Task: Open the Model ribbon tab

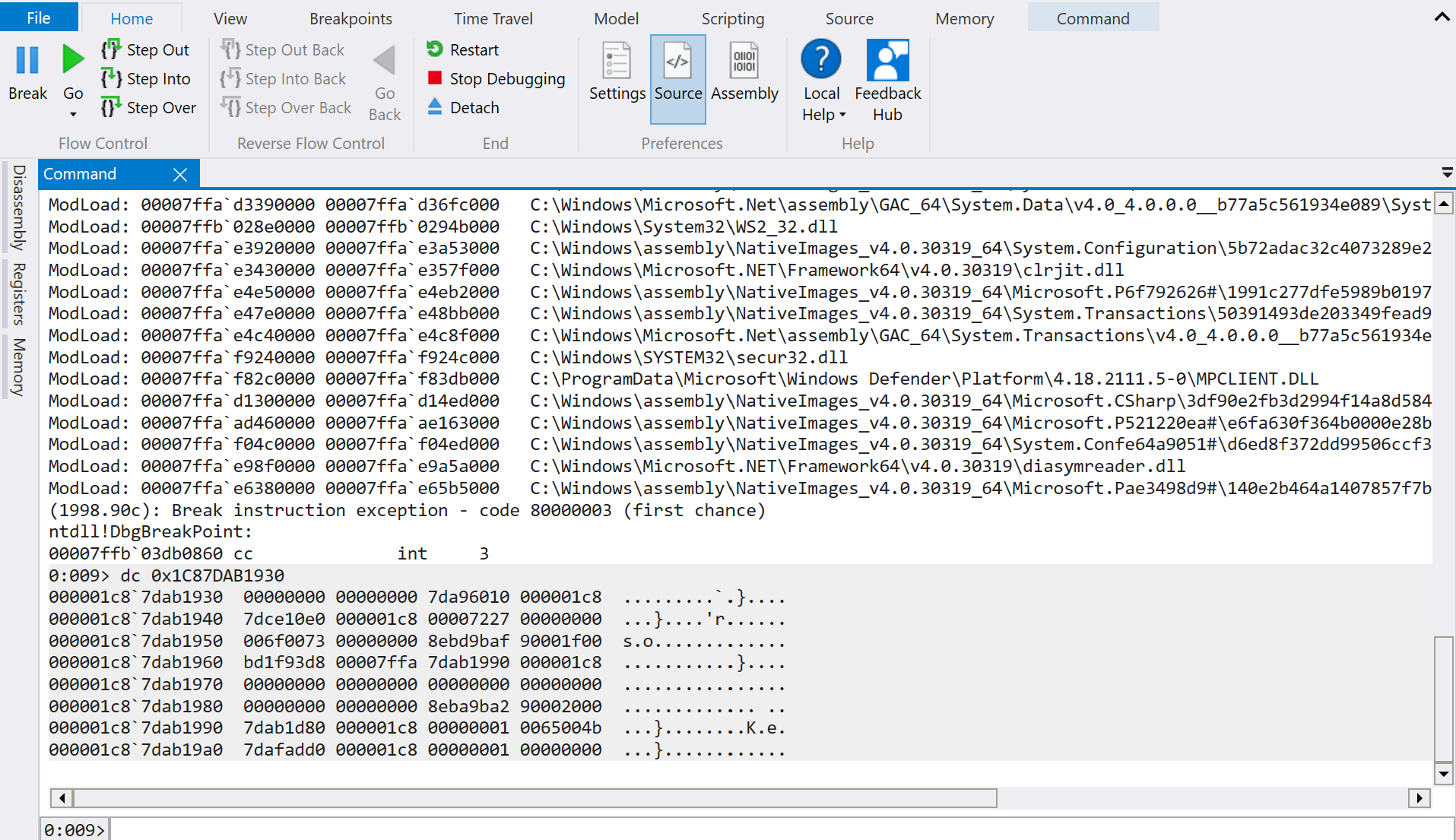Action: coord(616,18)
